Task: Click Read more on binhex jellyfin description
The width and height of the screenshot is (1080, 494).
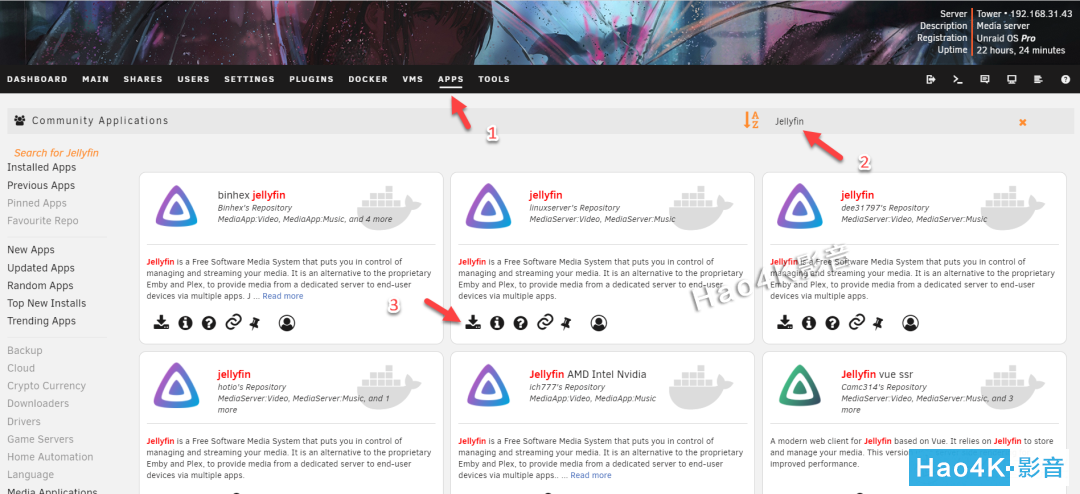Action: [x=282, y=296]
